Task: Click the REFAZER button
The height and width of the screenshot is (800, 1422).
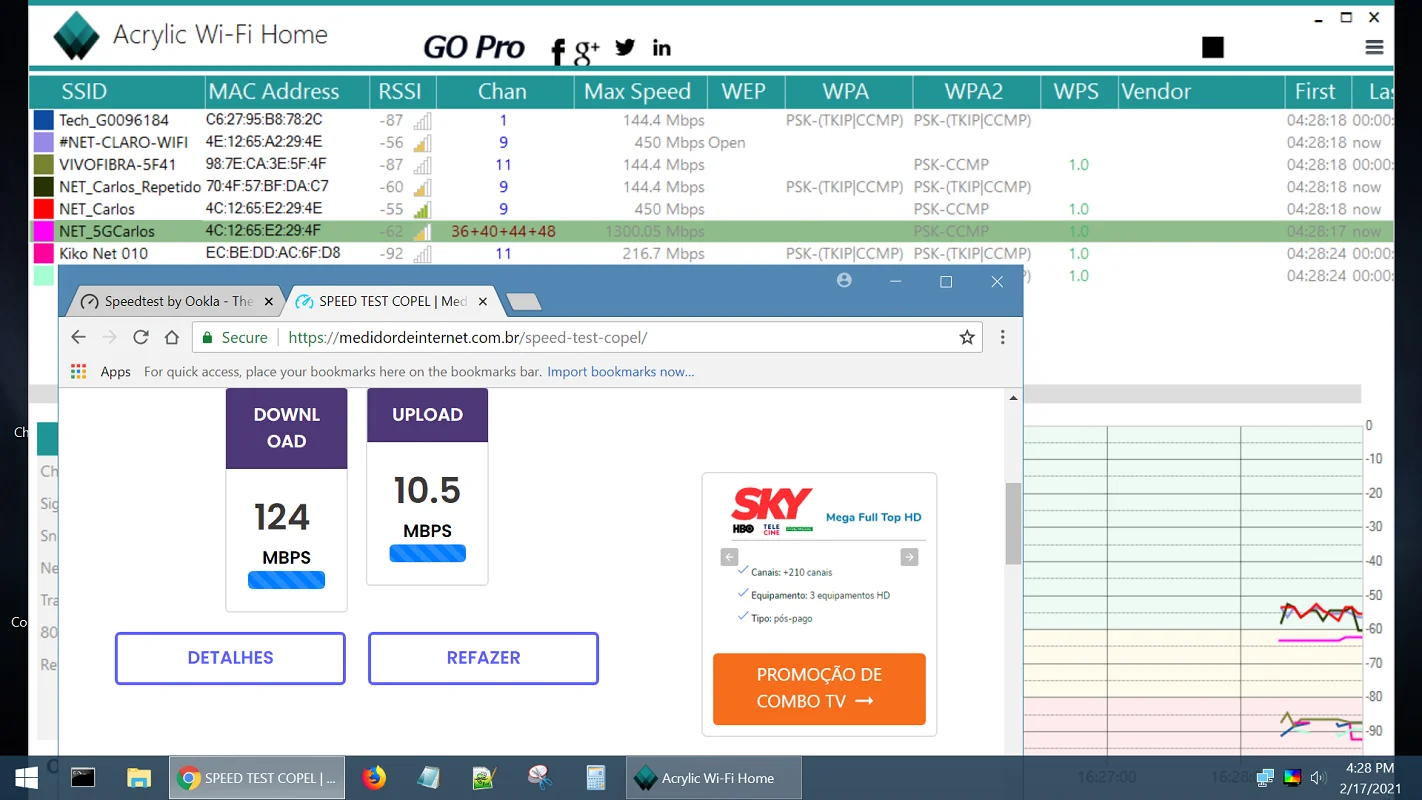Action: (484, 658)
